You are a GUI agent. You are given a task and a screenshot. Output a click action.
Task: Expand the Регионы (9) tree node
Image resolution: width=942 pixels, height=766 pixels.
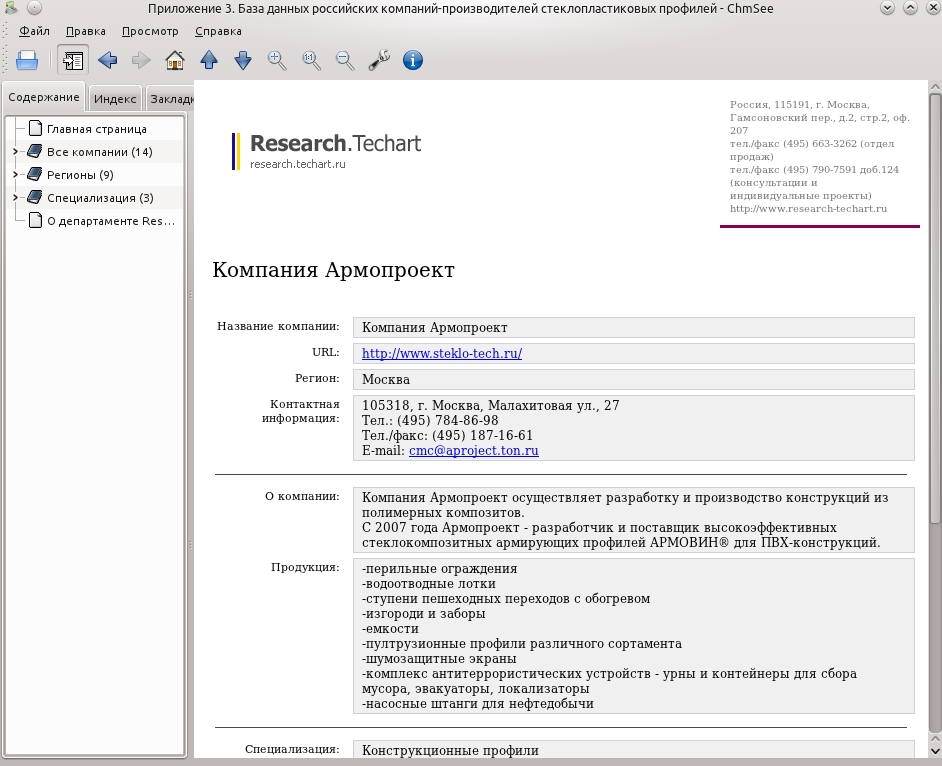pos(16,175)
